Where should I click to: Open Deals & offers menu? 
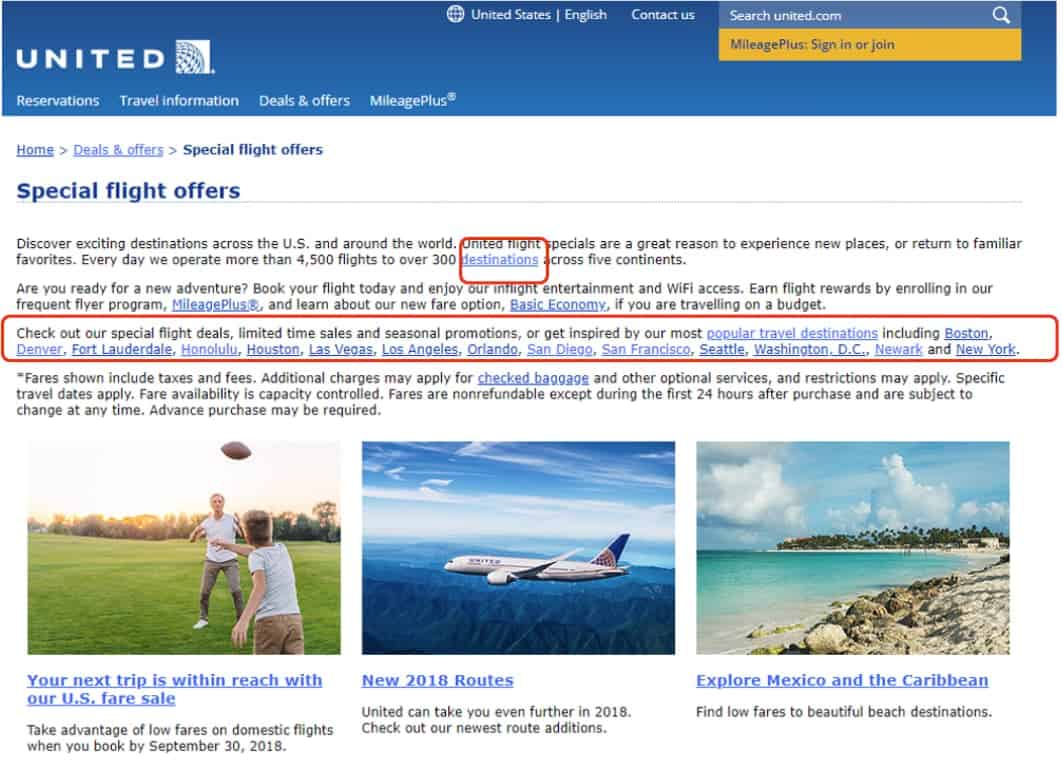point(304,101)
